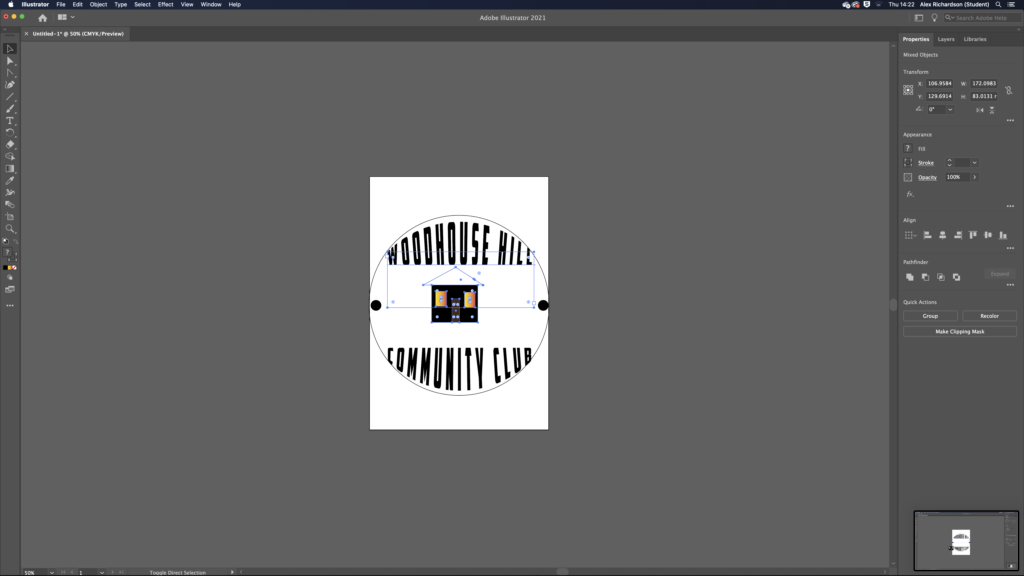The width and height of the screenshot is (1024, 576).
Task: Open More Options in Appearance section
Action: click(x=1010, y=206)
